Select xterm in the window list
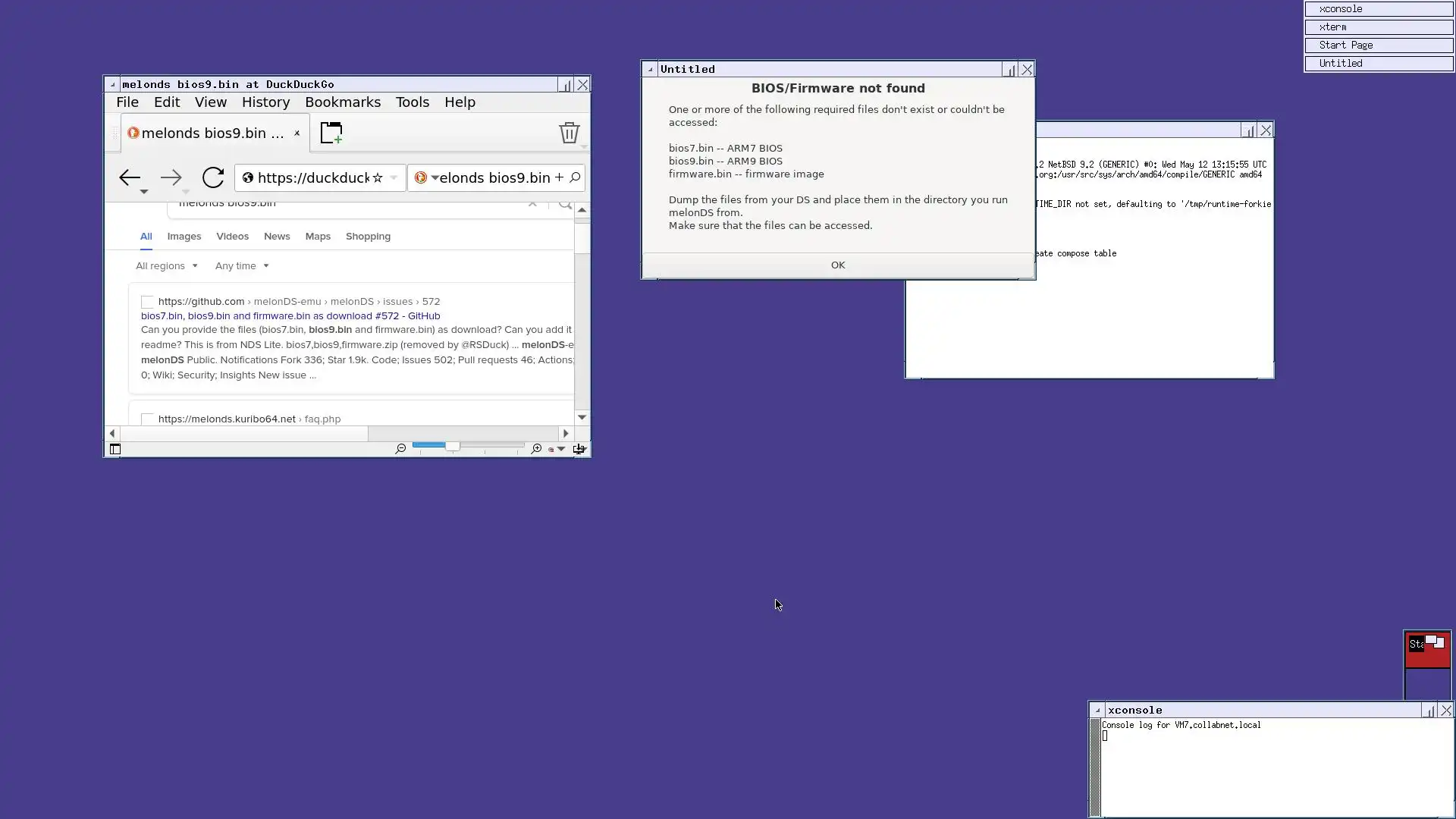 point(1378,27)
